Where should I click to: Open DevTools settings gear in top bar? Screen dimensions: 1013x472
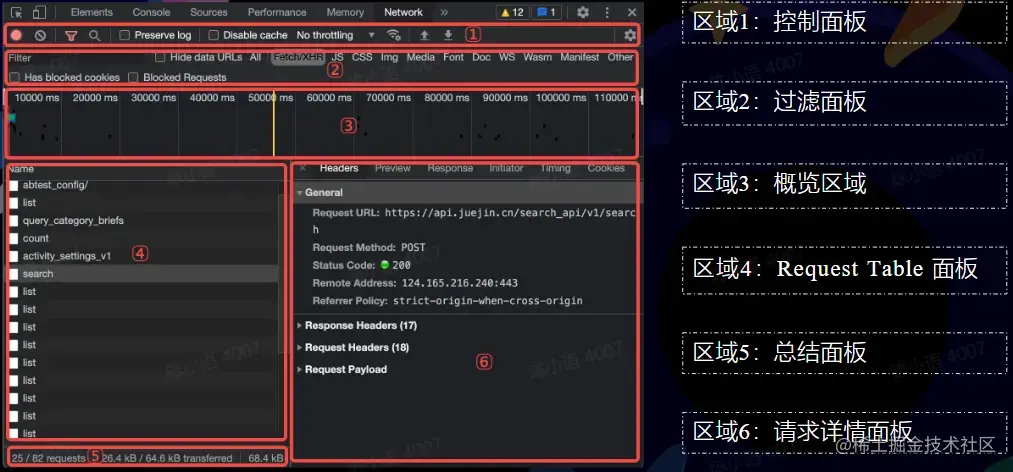point(583,12)
